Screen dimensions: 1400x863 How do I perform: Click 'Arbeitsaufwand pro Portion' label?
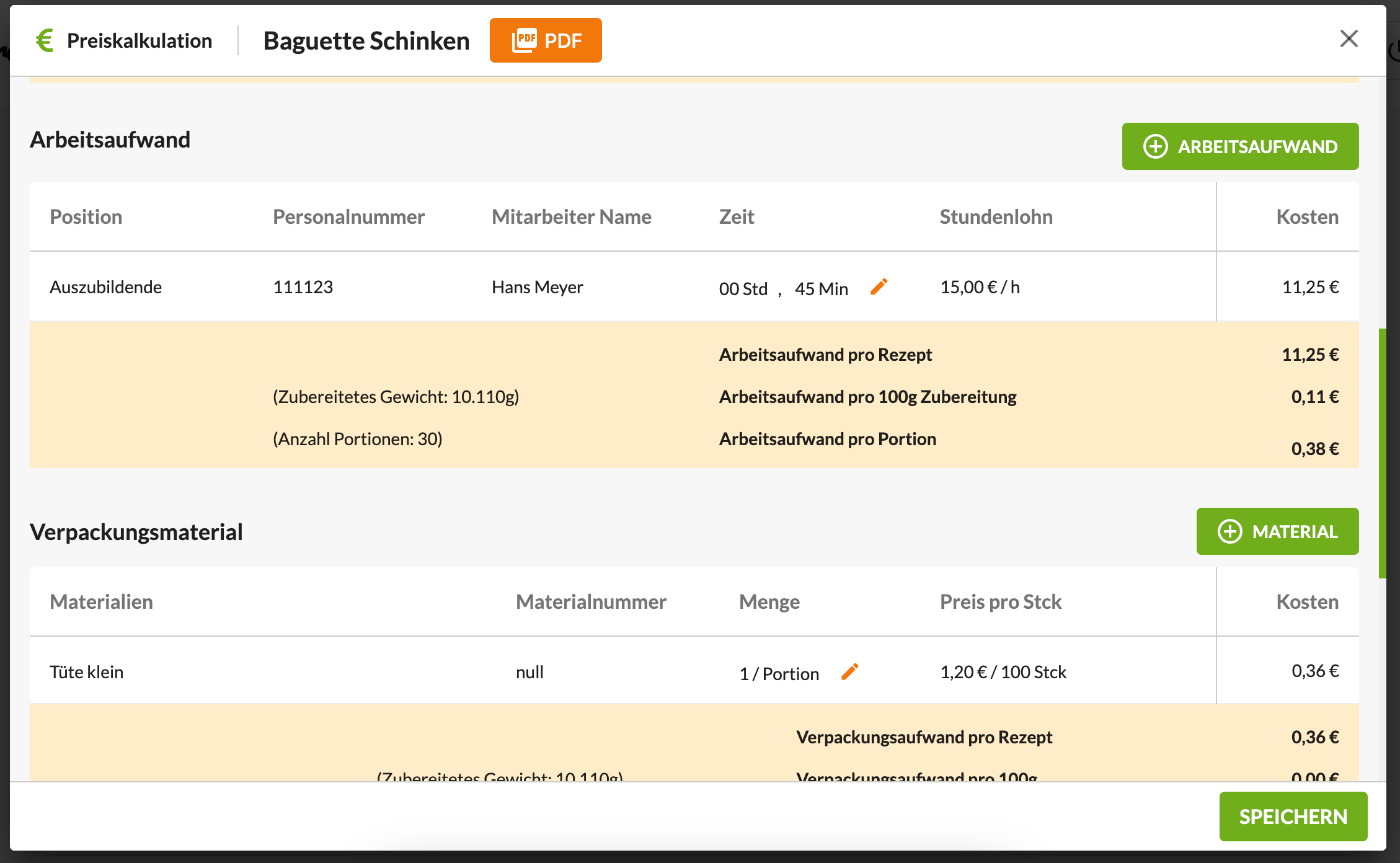pos(827,439)
